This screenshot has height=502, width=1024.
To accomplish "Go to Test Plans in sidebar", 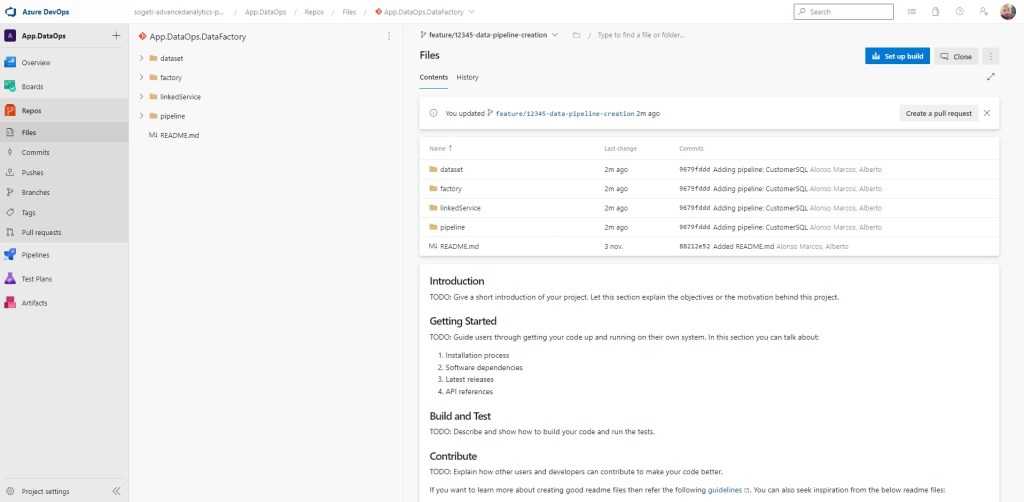I will [x=36, y=279].
